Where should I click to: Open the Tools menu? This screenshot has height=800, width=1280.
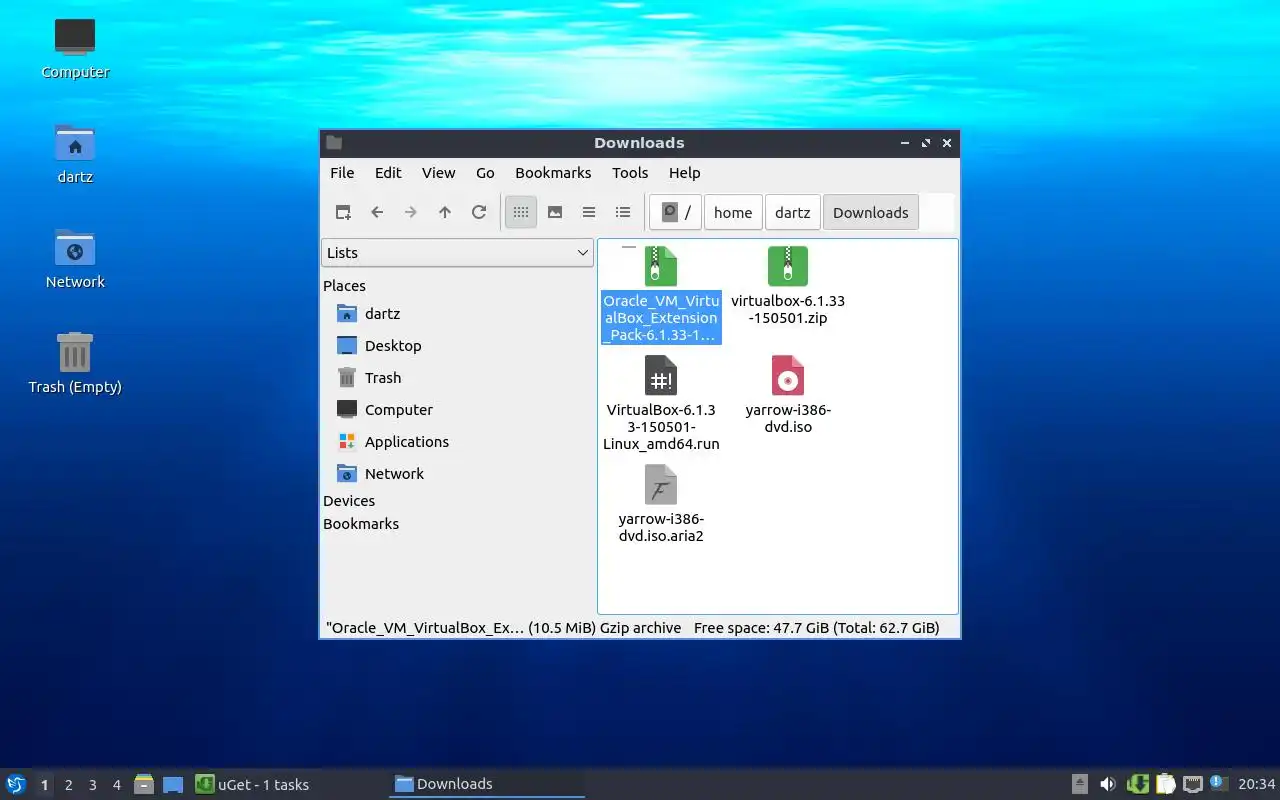point(630,173)
